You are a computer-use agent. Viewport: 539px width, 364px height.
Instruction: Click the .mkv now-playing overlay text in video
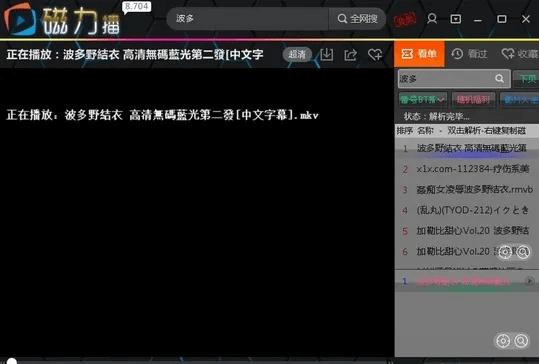coord(162,115)
